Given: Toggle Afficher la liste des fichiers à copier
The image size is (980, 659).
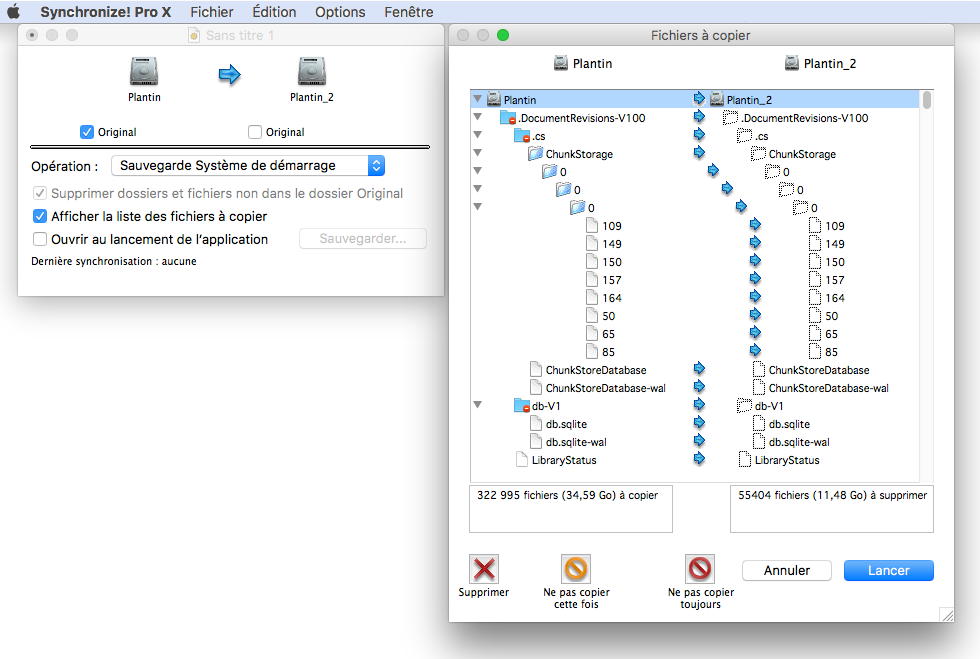Looking at the screenshot, I should tap(40, 216).
